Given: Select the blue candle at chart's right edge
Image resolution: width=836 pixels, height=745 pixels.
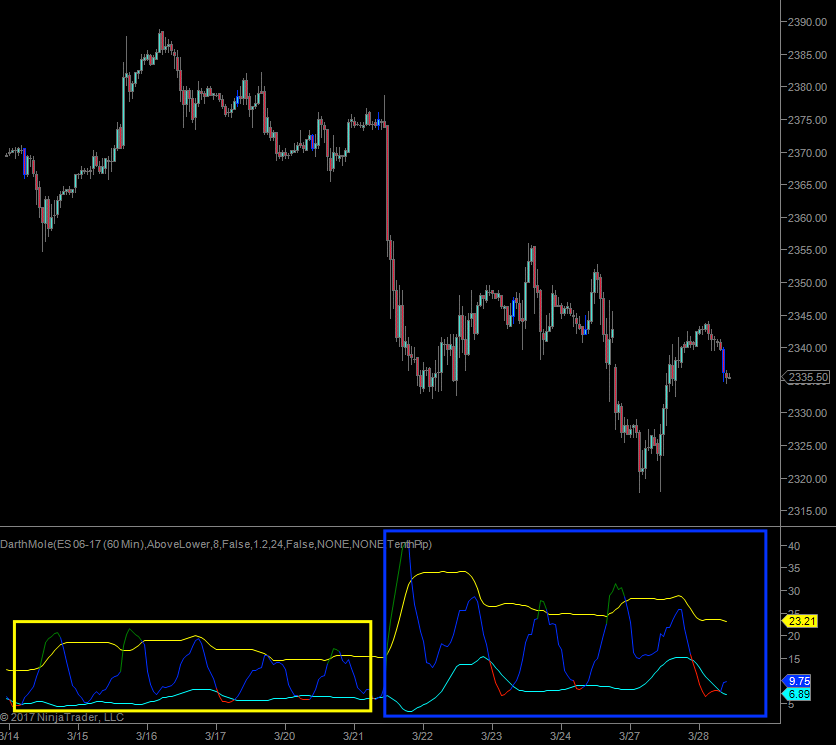Looking at the screenshot, I should click(x=723, y=361).
